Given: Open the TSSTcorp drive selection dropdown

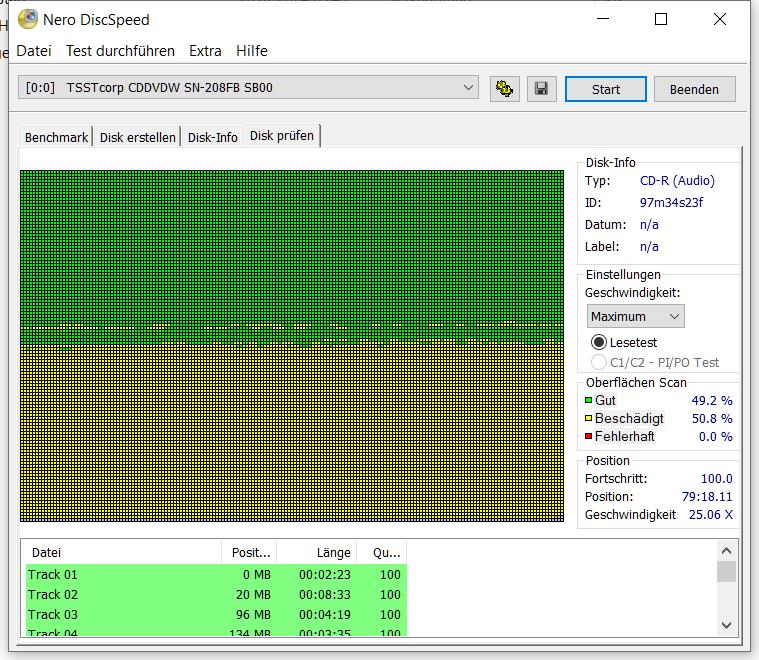Looking at the screenshot, I should coord(248,88).
